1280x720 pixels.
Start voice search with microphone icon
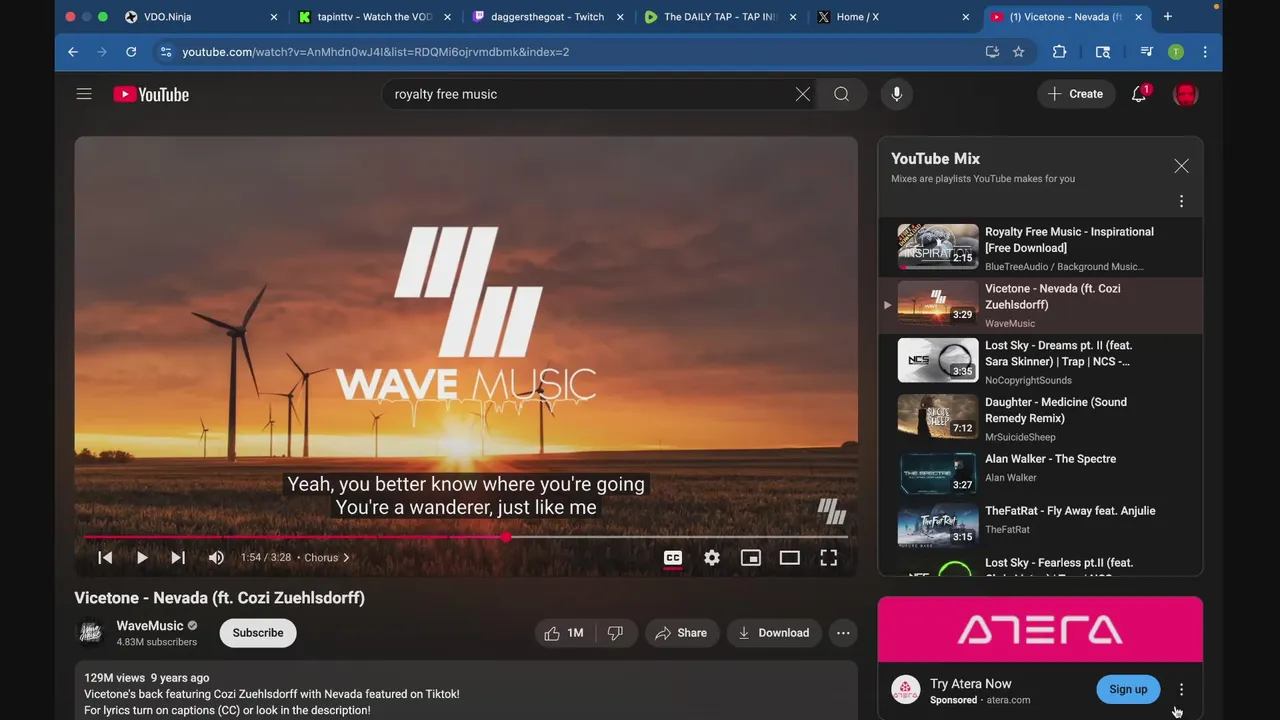pos(897,94)
